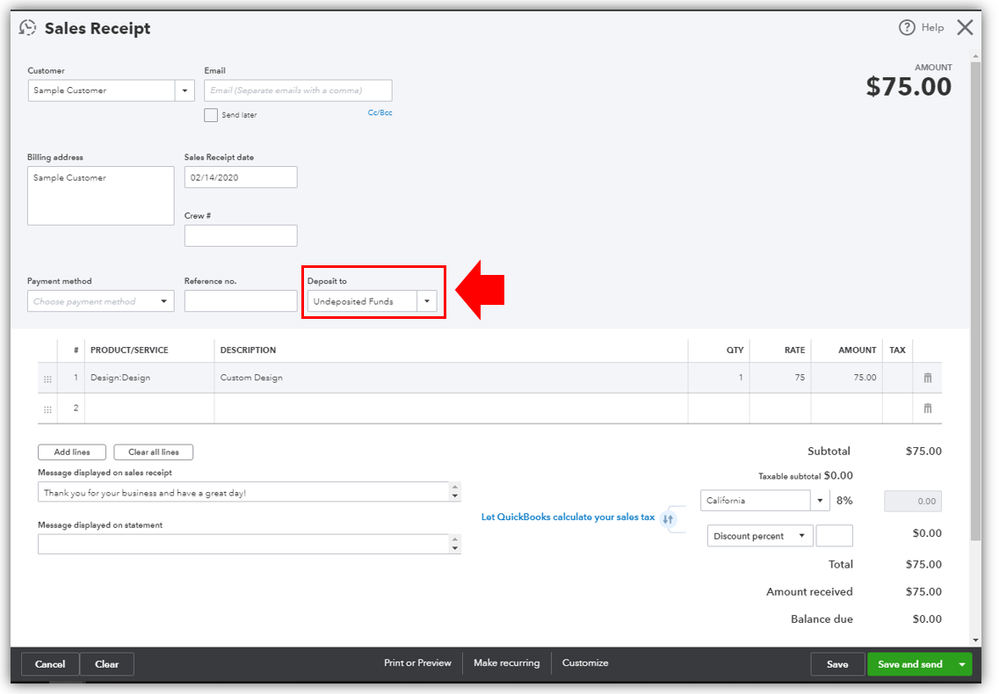This screenshot has height=694, width=999.
Task: Click the Sample Customer customer field
Action: [101, 90]
